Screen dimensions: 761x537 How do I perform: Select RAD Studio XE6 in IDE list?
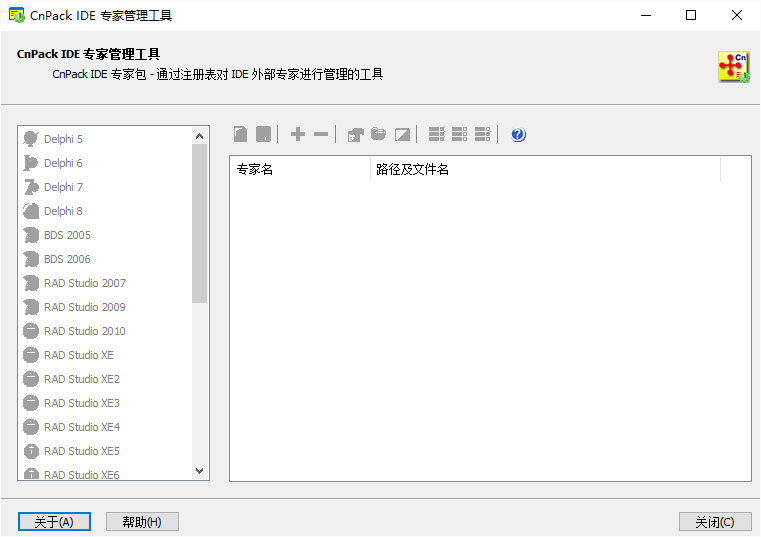(105, 474)
